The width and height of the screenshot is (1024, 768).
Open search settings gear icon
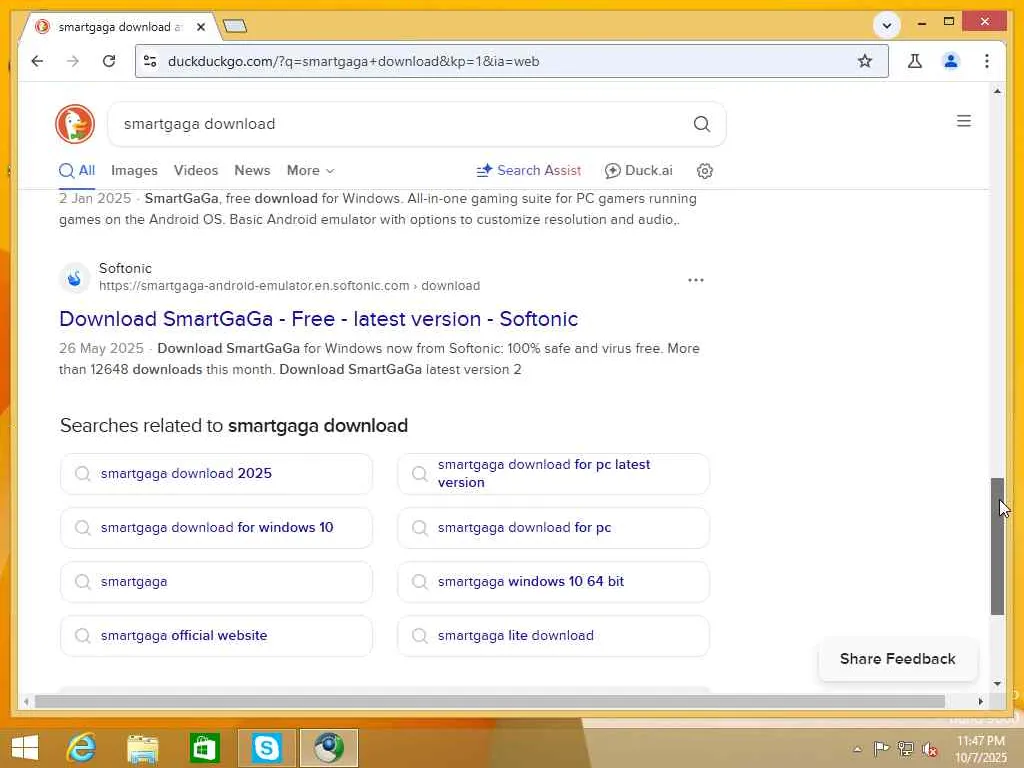click(705, 170)
